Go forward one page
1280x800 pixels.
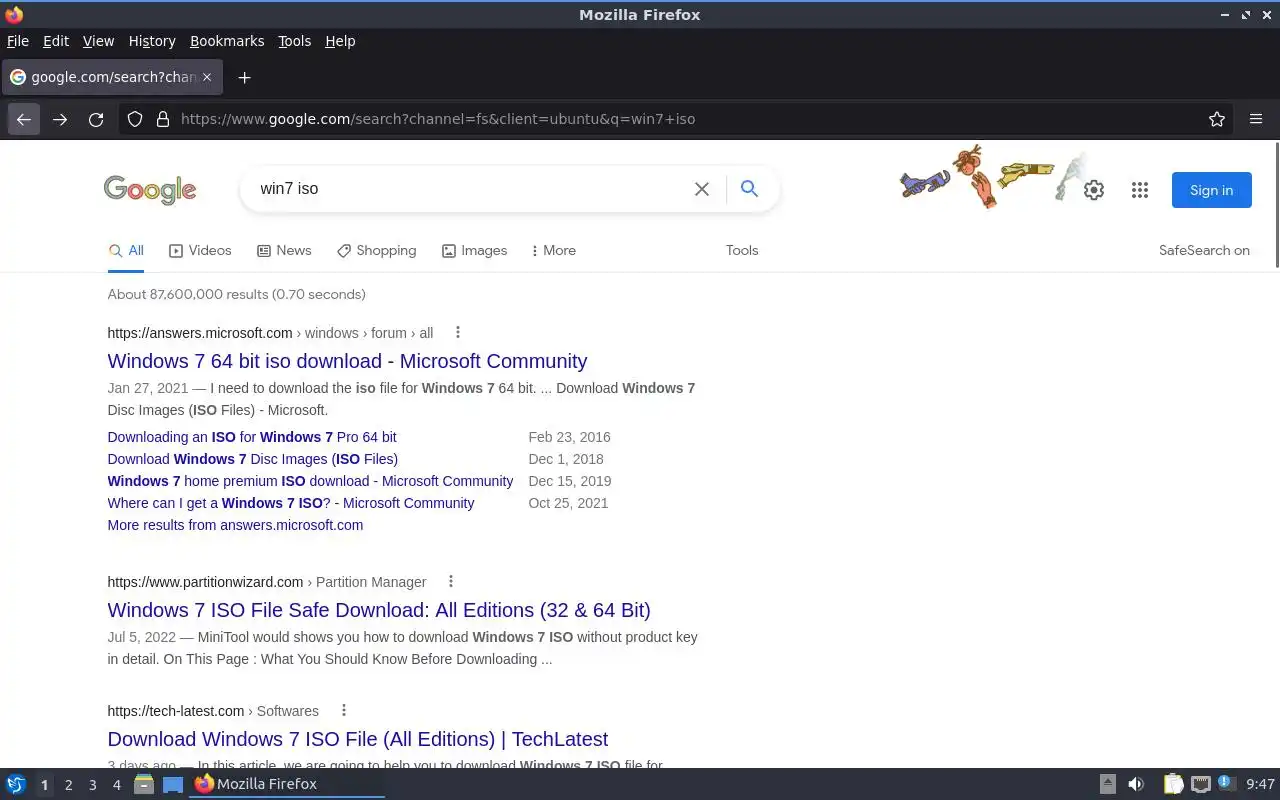pyautogui.click(x=60, y=119)
